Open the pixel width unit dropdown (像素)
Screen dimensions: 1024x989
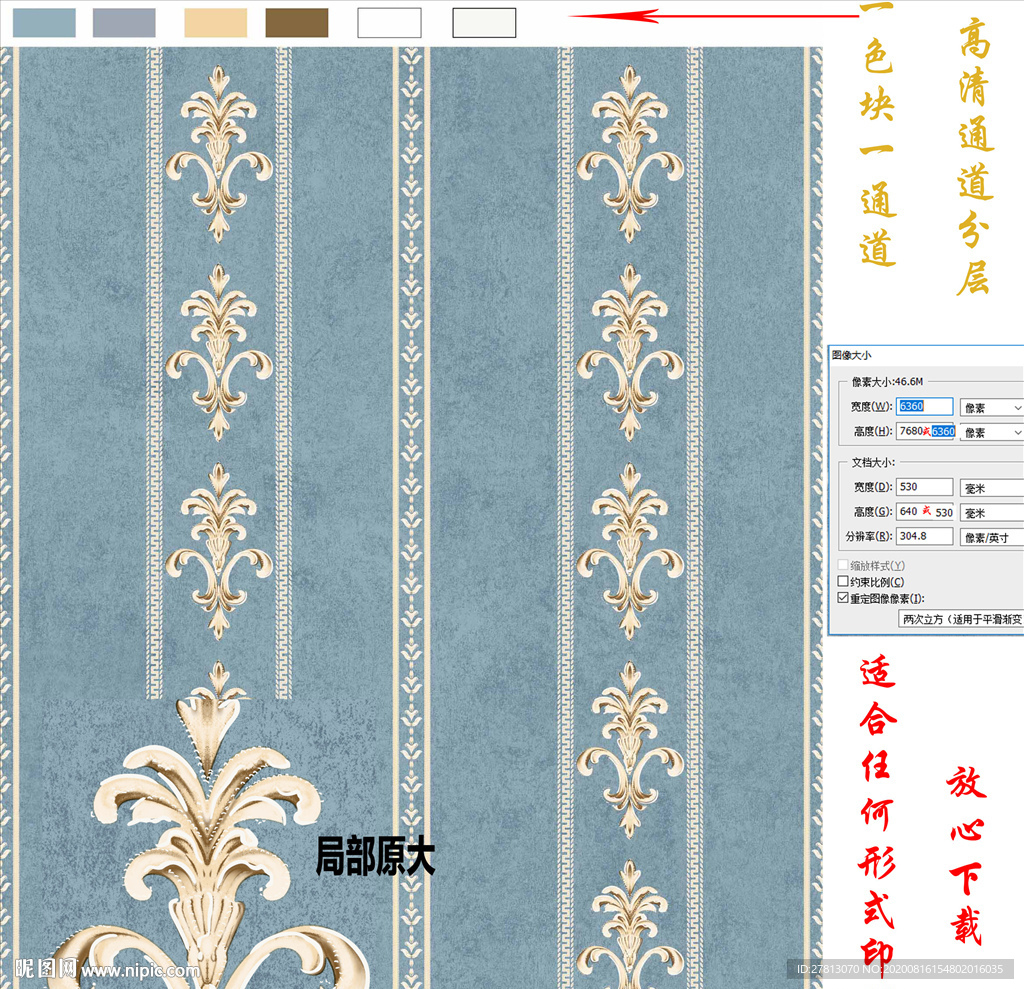pyautogui.click(x=991, y=408)
